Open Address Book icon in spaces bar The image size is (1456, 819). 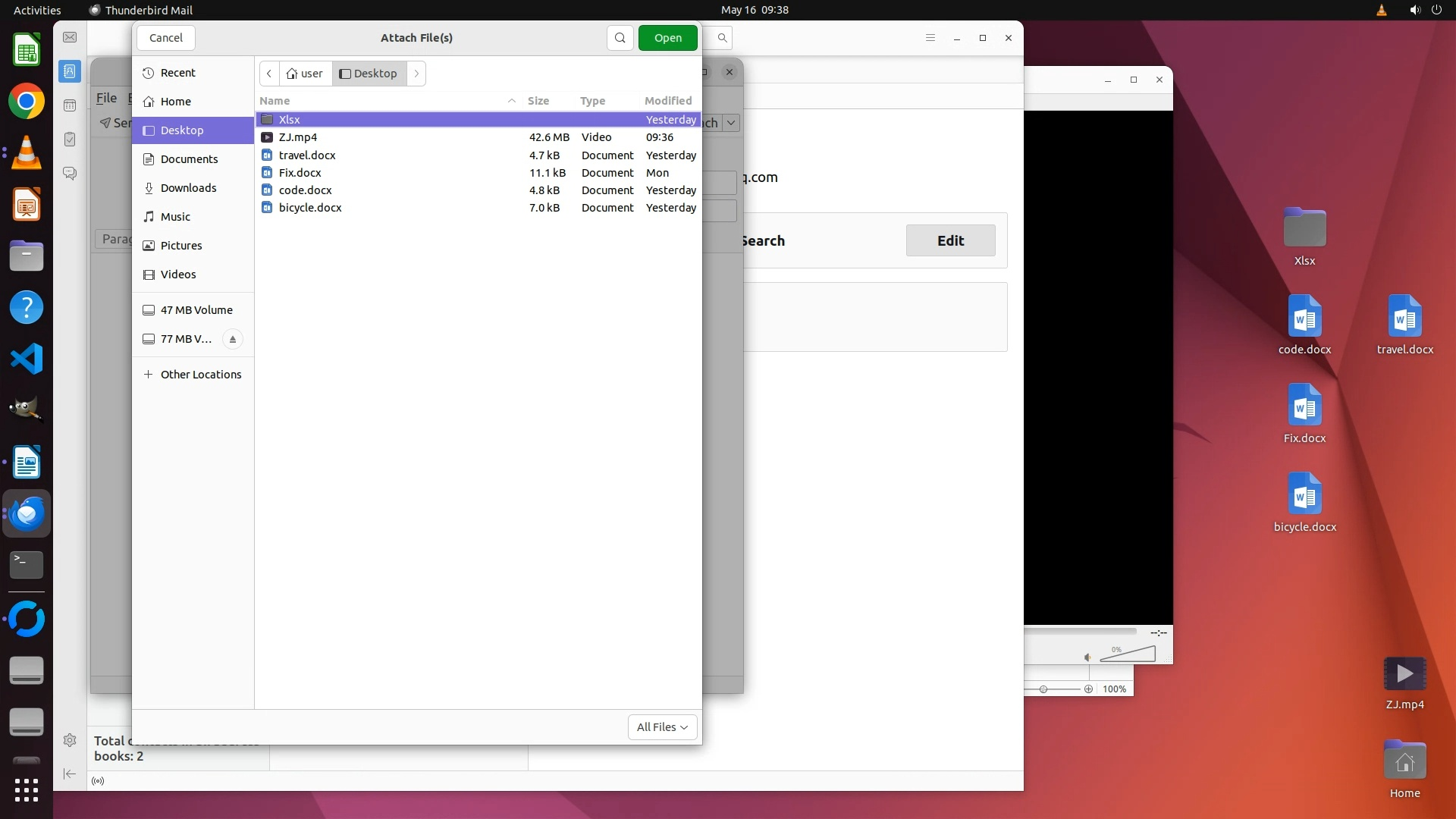point(70,71)
